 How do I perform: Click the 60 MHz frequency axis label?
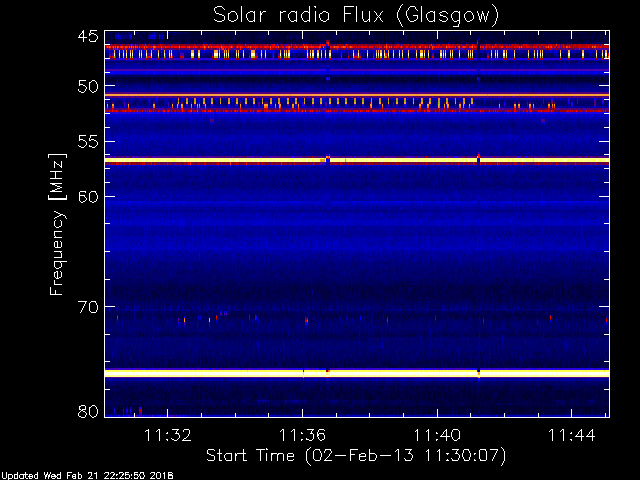point(88,197)
